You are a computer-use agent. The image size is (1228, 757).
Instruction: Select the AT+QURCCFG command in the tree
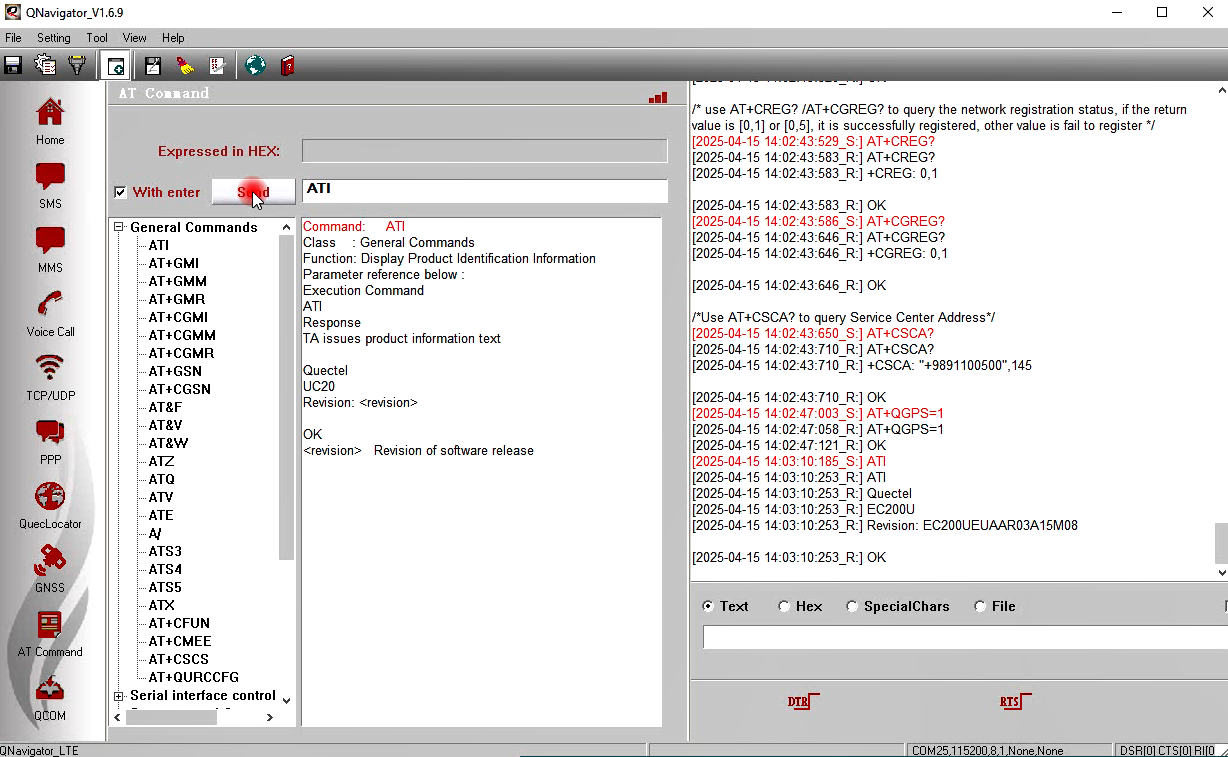(194, 677)
